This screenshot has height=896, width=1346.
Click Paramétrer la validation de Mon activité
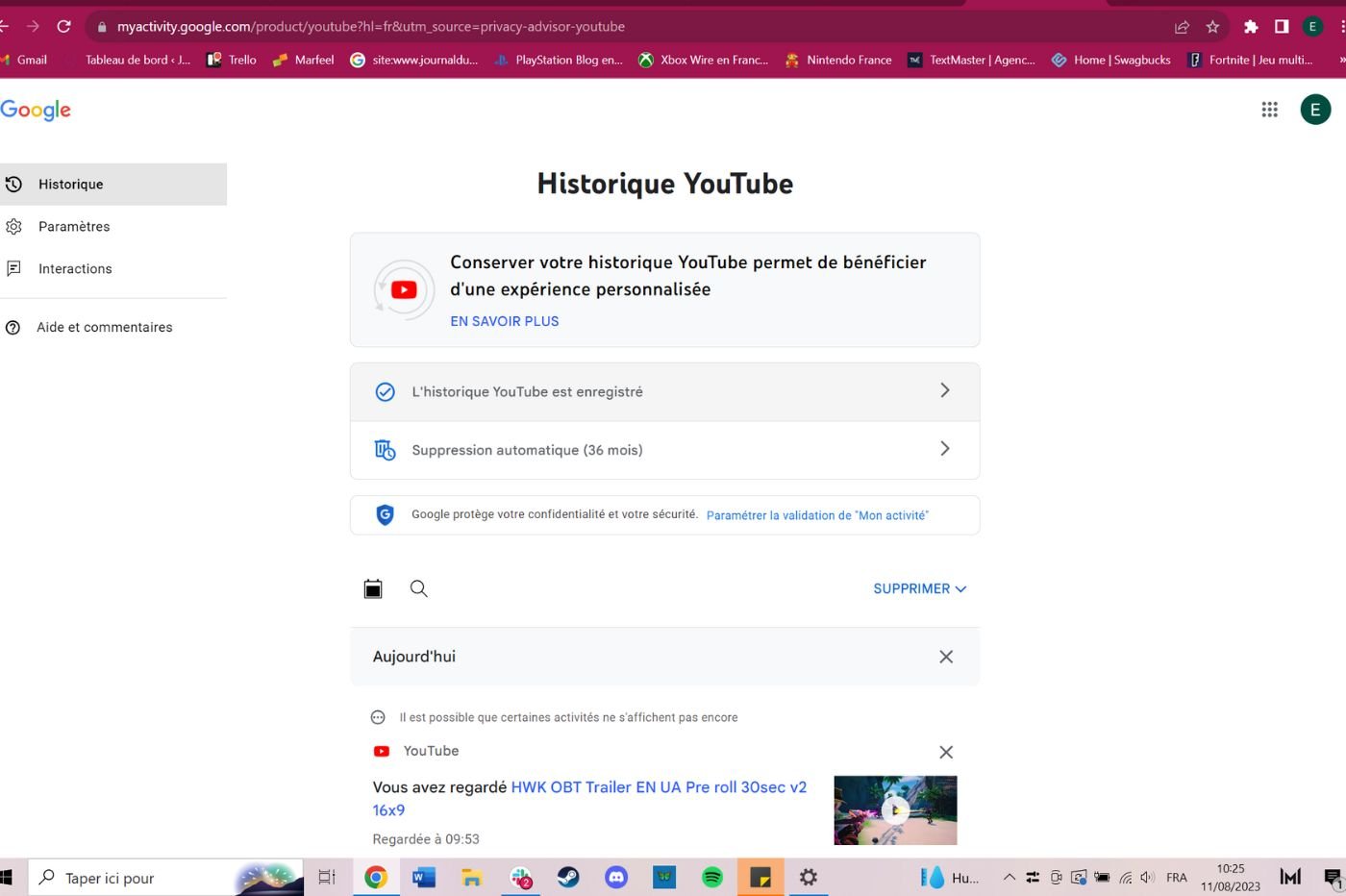(817, 515)
